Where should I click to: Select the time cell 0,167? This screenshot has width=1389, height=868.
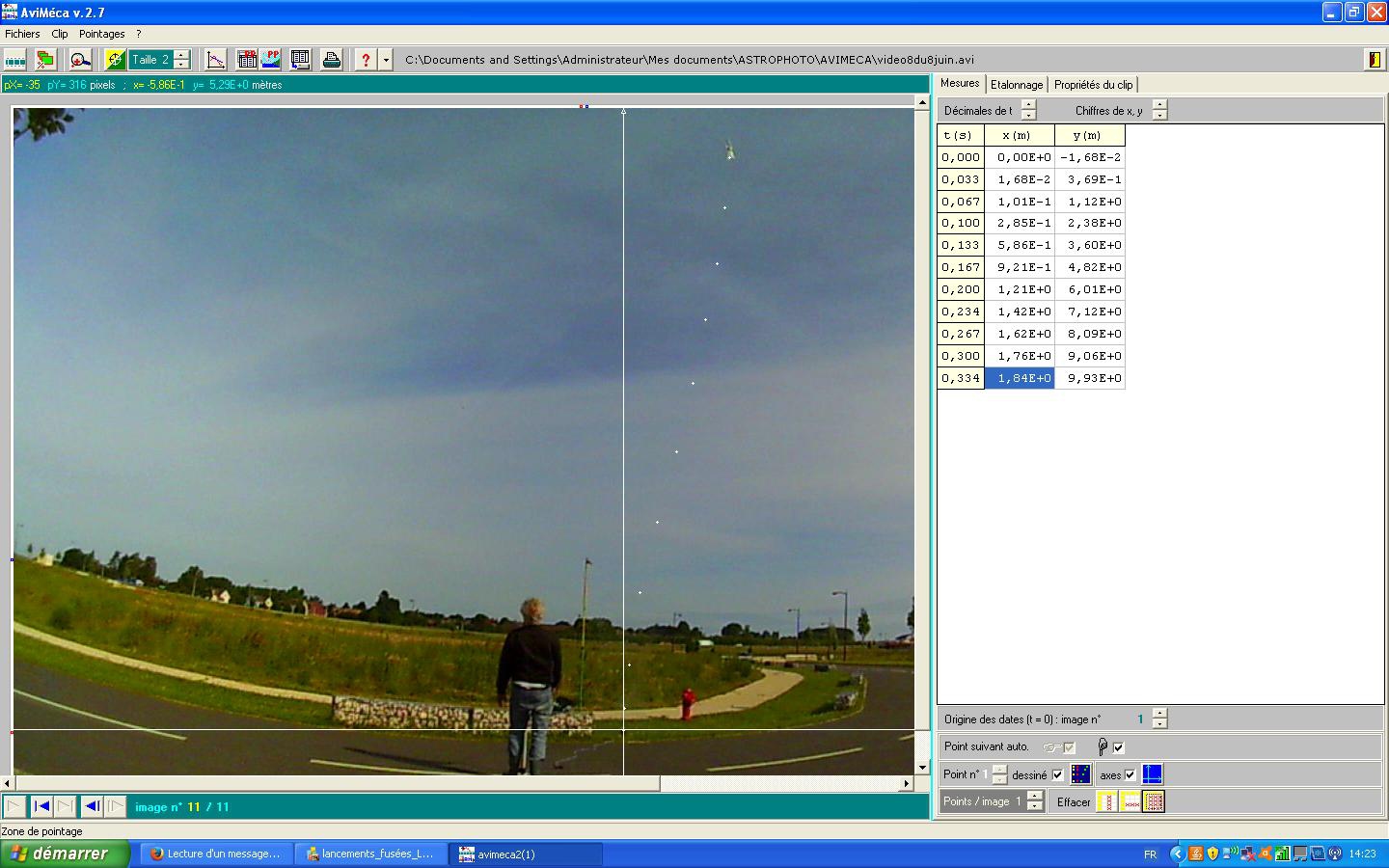(961, 267)
